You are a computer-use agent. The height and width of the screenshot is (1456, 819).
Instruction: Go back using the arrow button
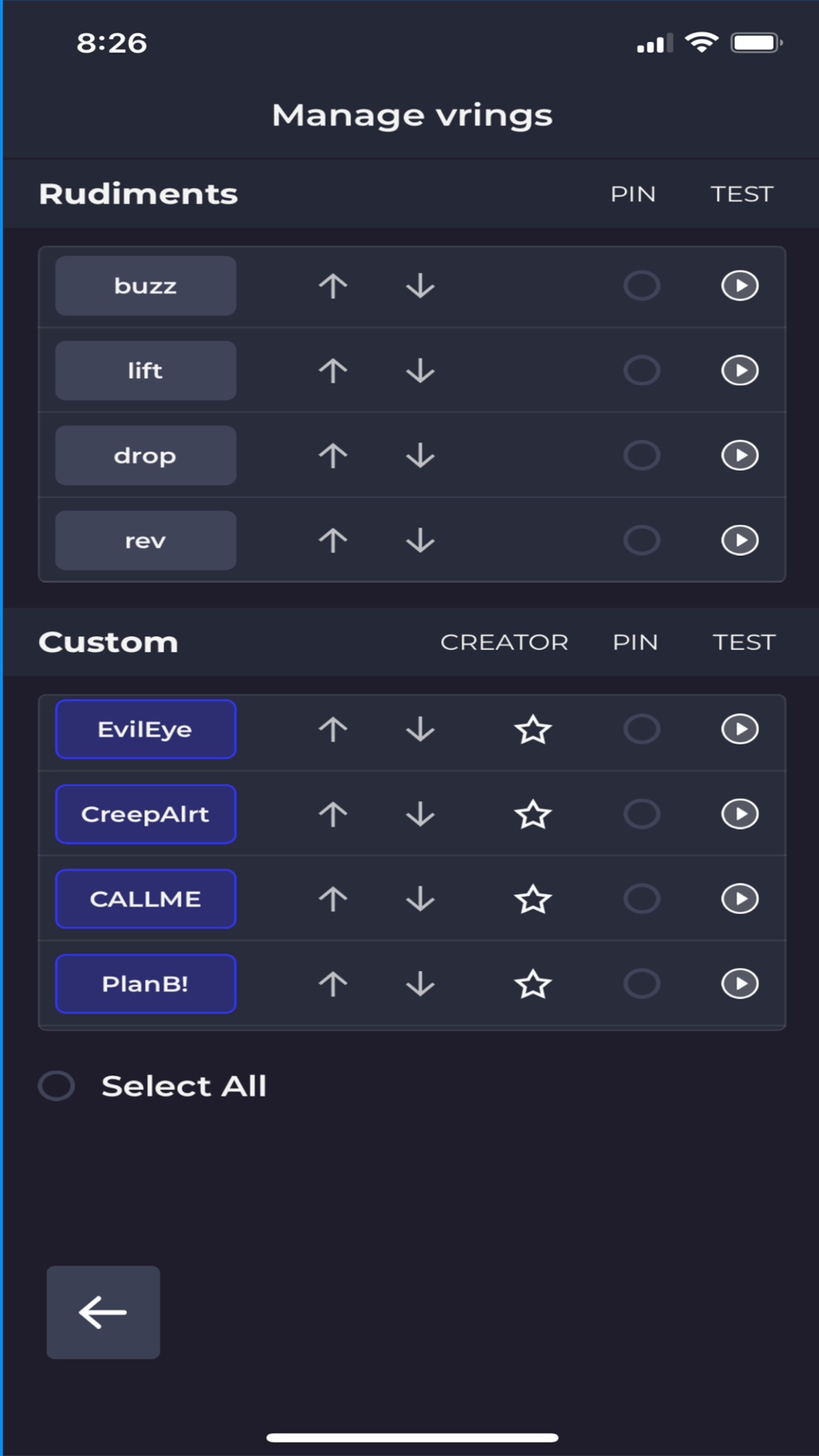[x=103, y=1312]
